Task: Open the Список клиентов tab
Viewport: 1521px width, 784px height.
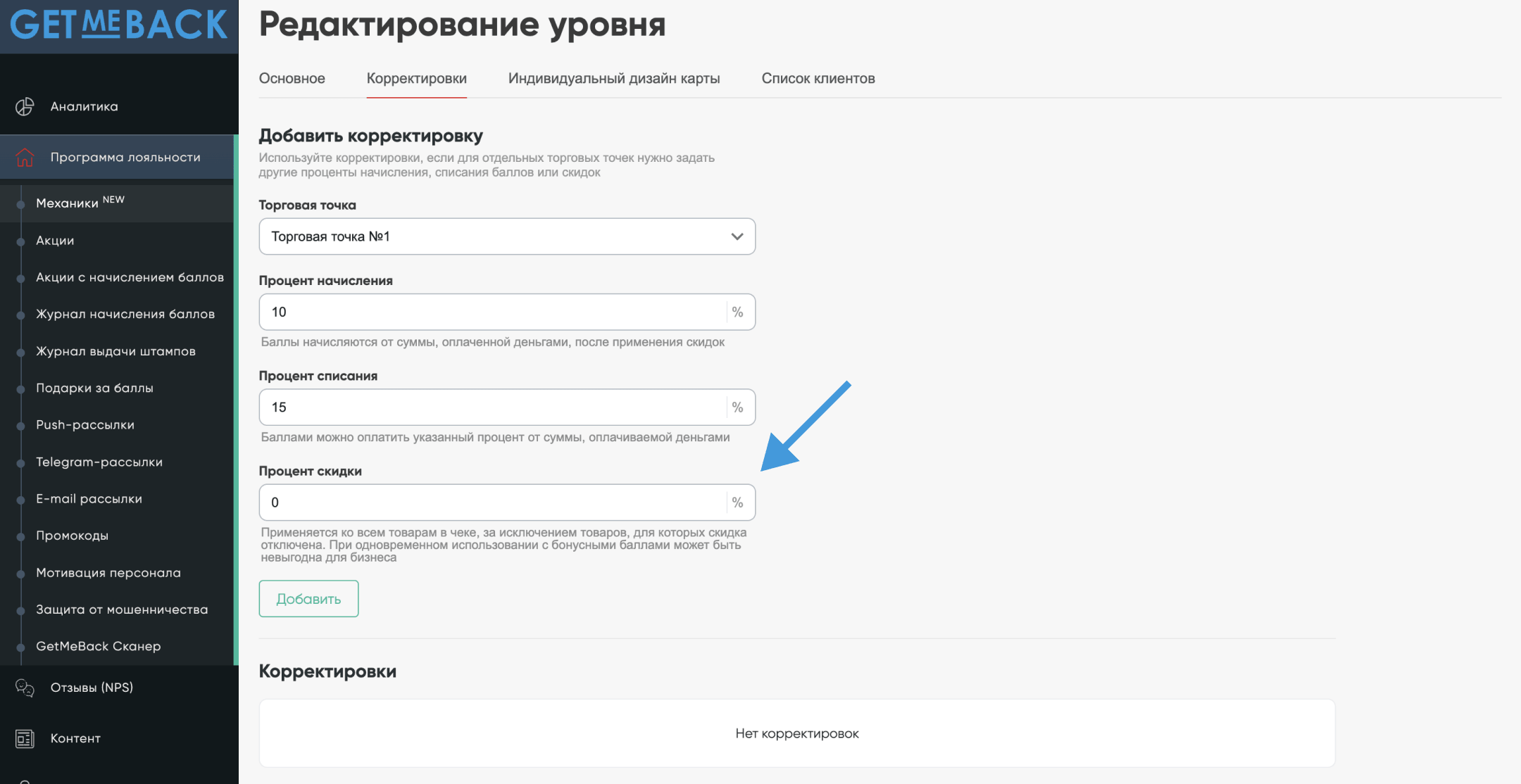Action: (818, 78)
